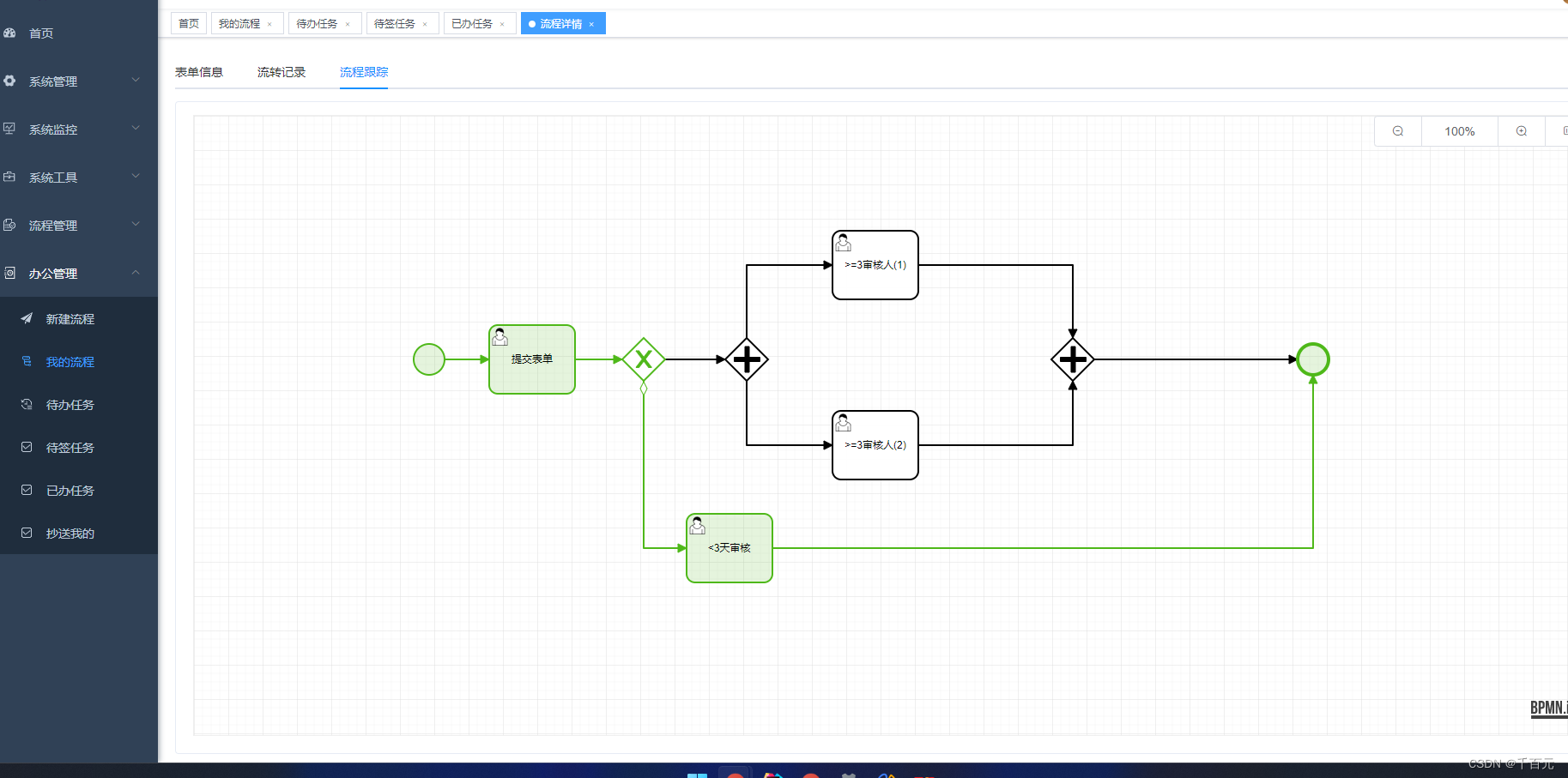Screen dimensions: 1568x778
Task: Click the 系统管理 gear icon
Action: [9, 81]
